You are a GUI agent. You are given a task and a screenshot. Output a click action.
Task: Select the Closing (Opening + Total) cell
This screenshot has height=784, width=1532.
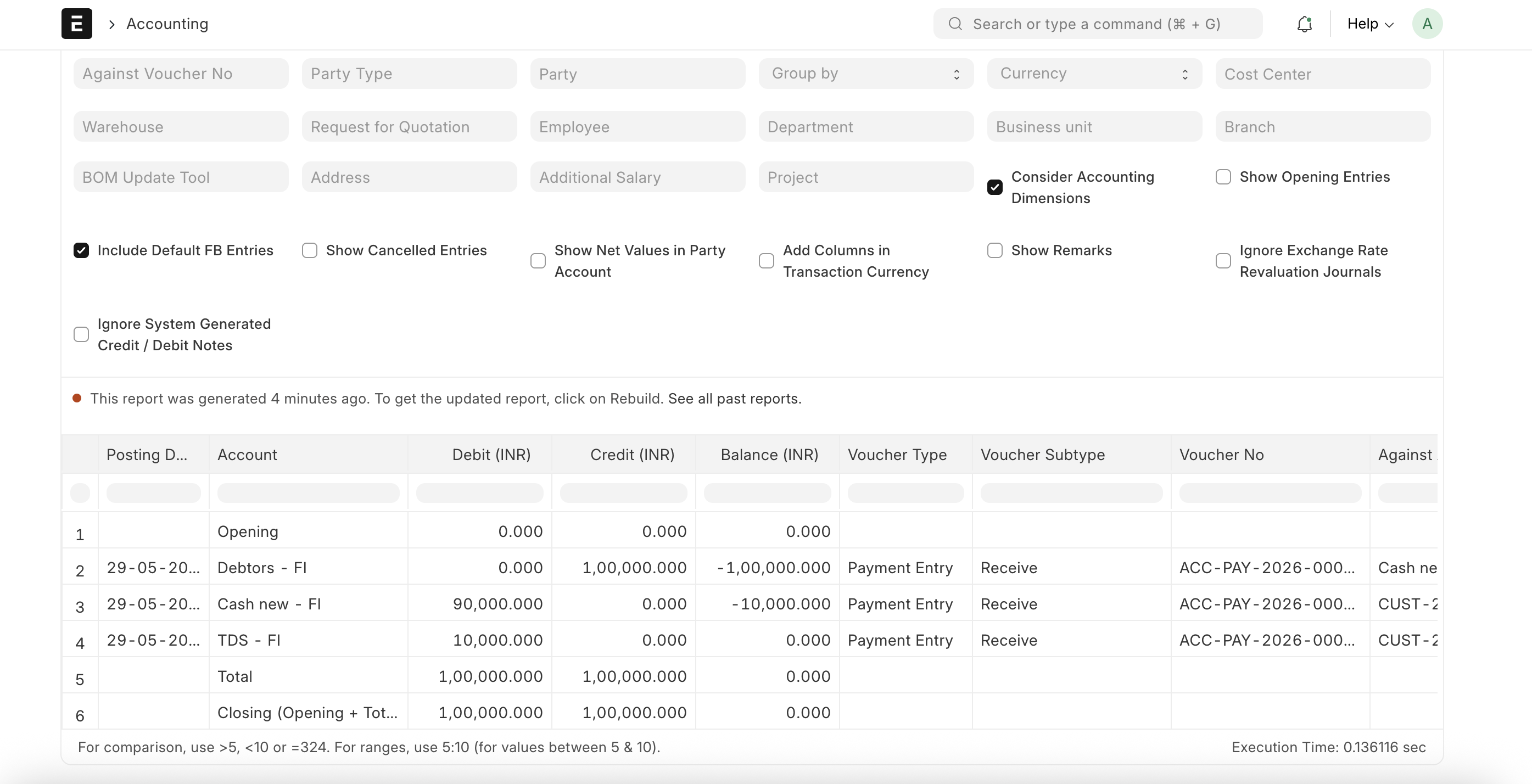pyautogui.click(x=308, y=713)
